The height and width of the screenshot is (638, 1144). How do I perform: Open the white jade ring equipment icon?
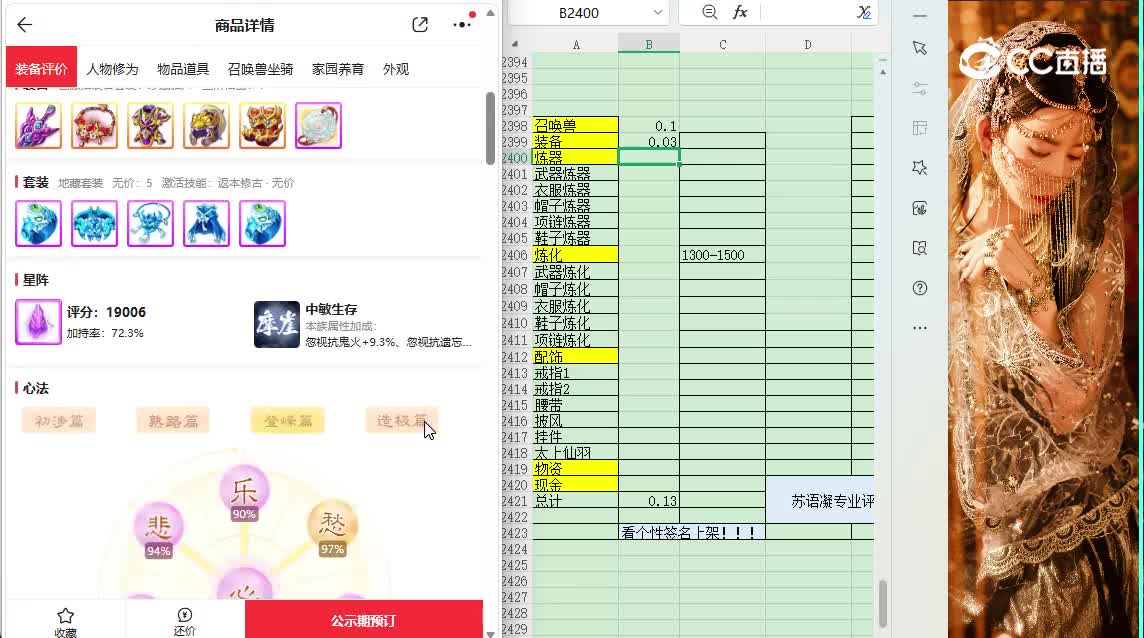(x=318, y=126)
